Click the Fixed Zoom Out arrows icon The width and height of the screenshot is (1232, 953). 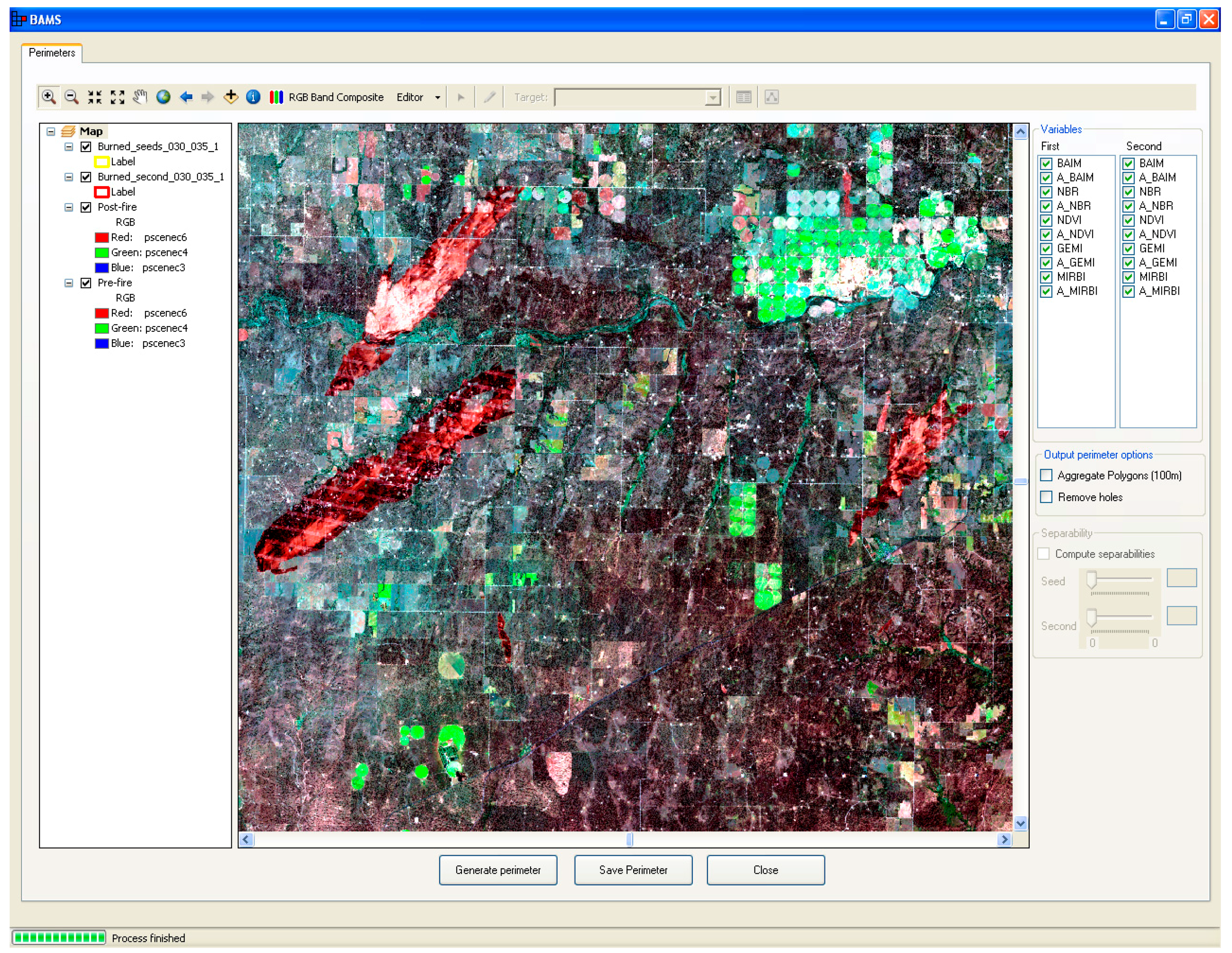117,97
